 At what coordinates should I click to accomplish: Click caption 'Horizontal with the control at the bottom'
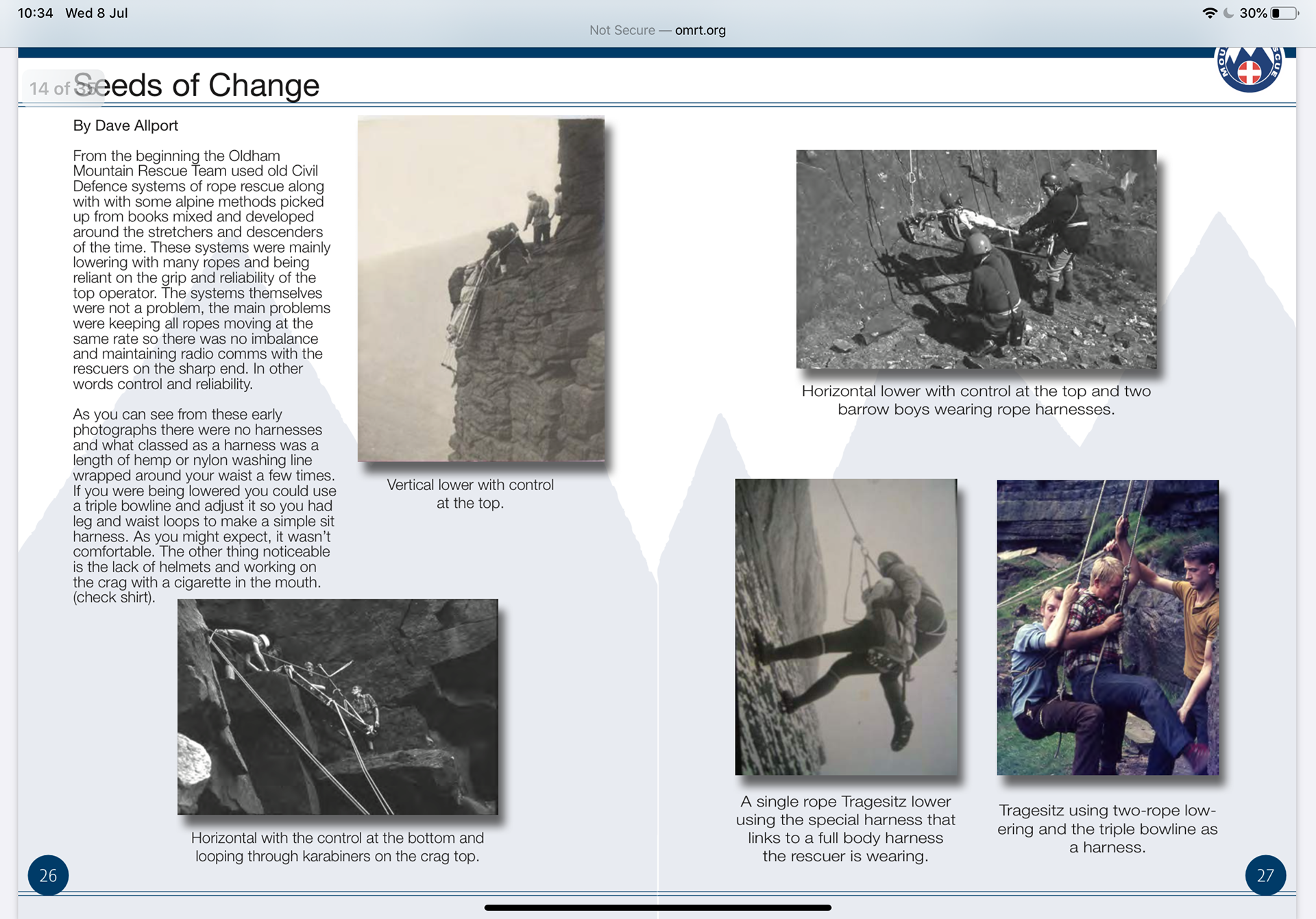[x=337, y=847]
